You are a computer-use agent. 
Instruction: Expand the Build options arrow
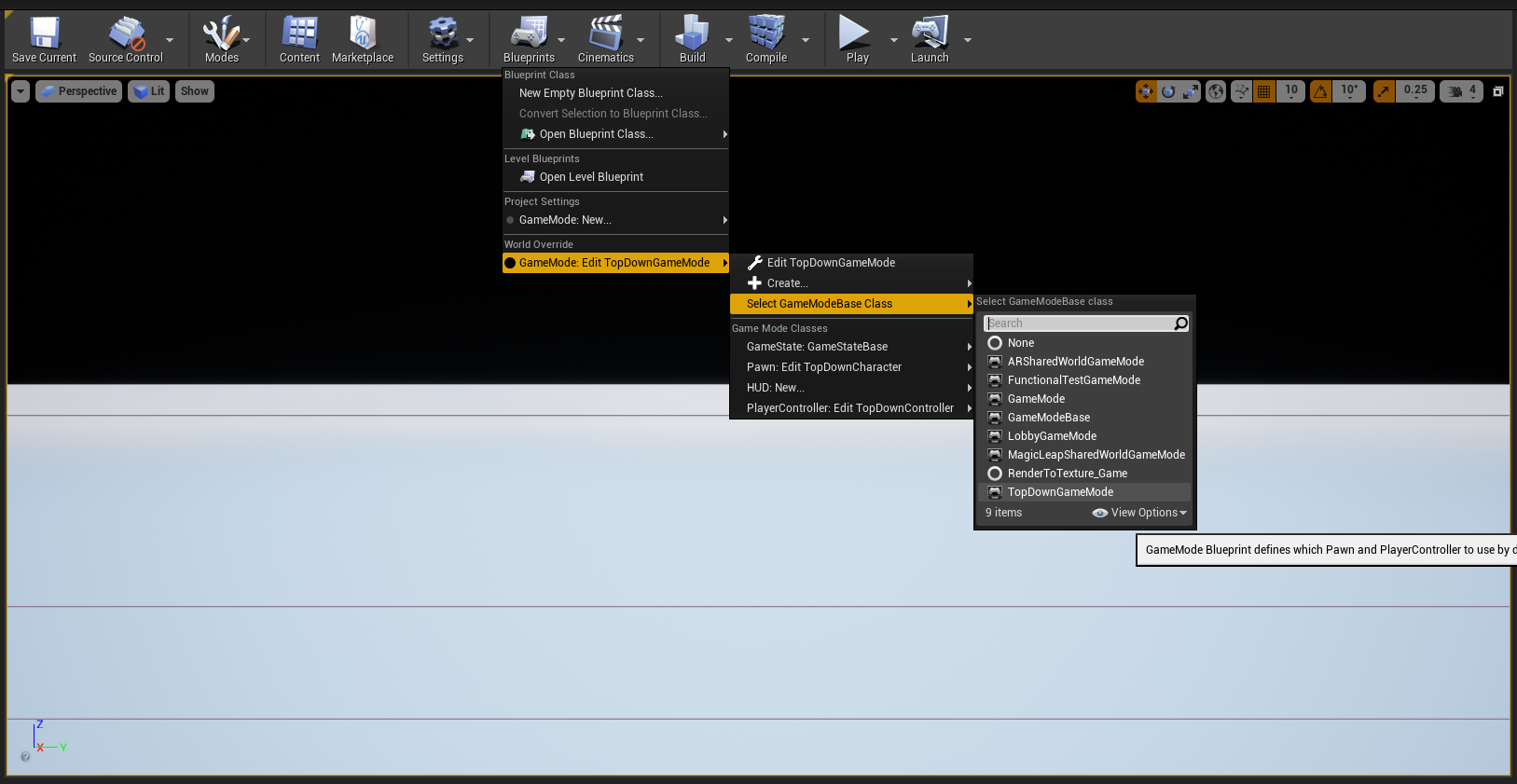click(x=728, y=40)
